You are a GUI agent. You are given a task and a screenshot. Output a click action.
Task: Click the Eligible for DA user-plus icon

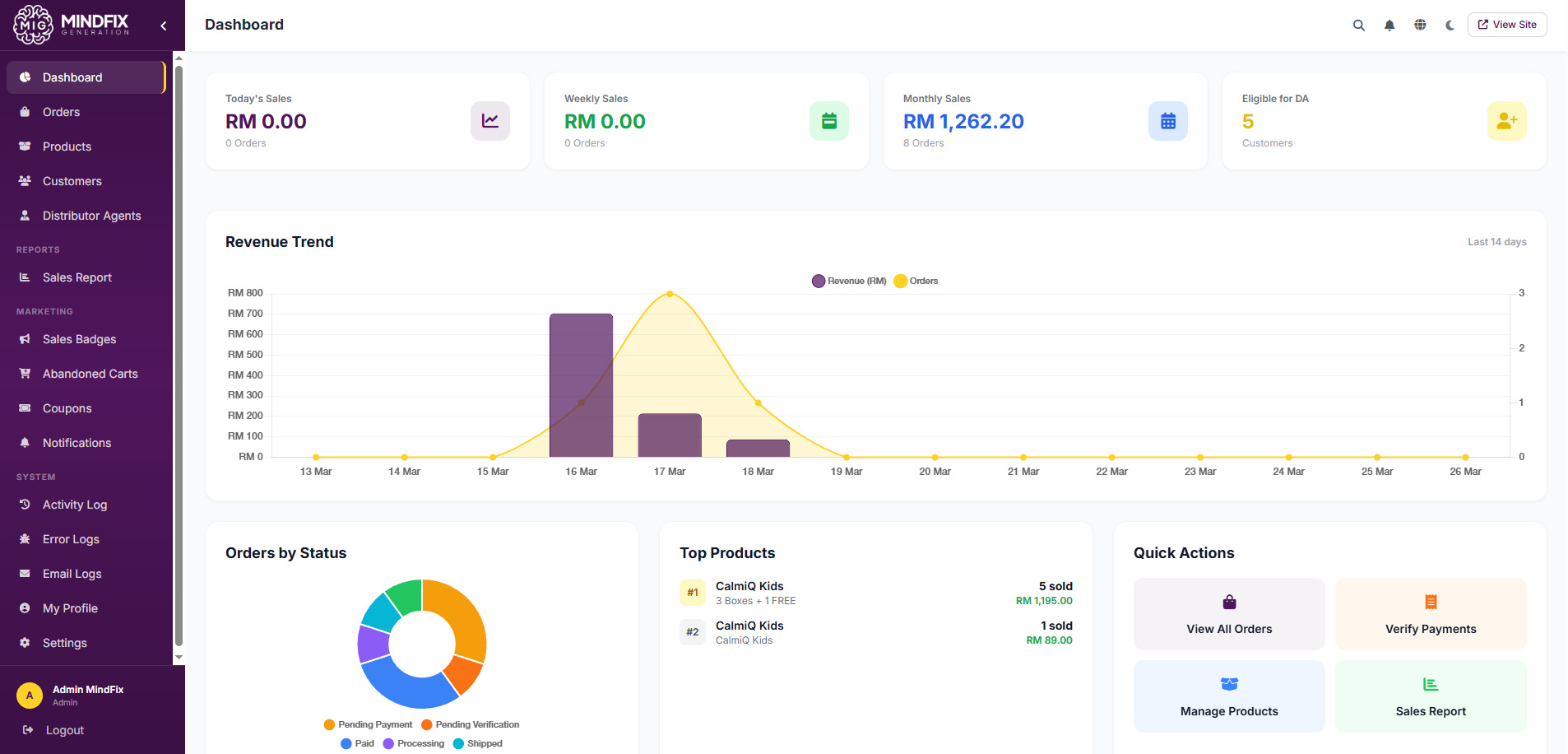[1506, 121]
